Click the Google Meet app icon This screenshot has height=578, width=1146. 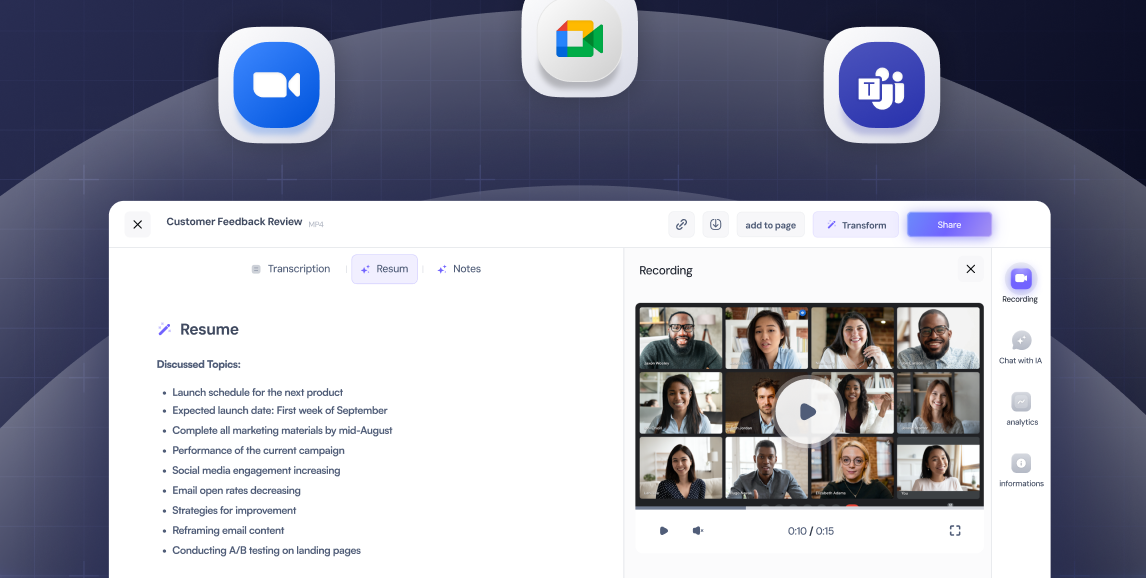coord(580,40)
